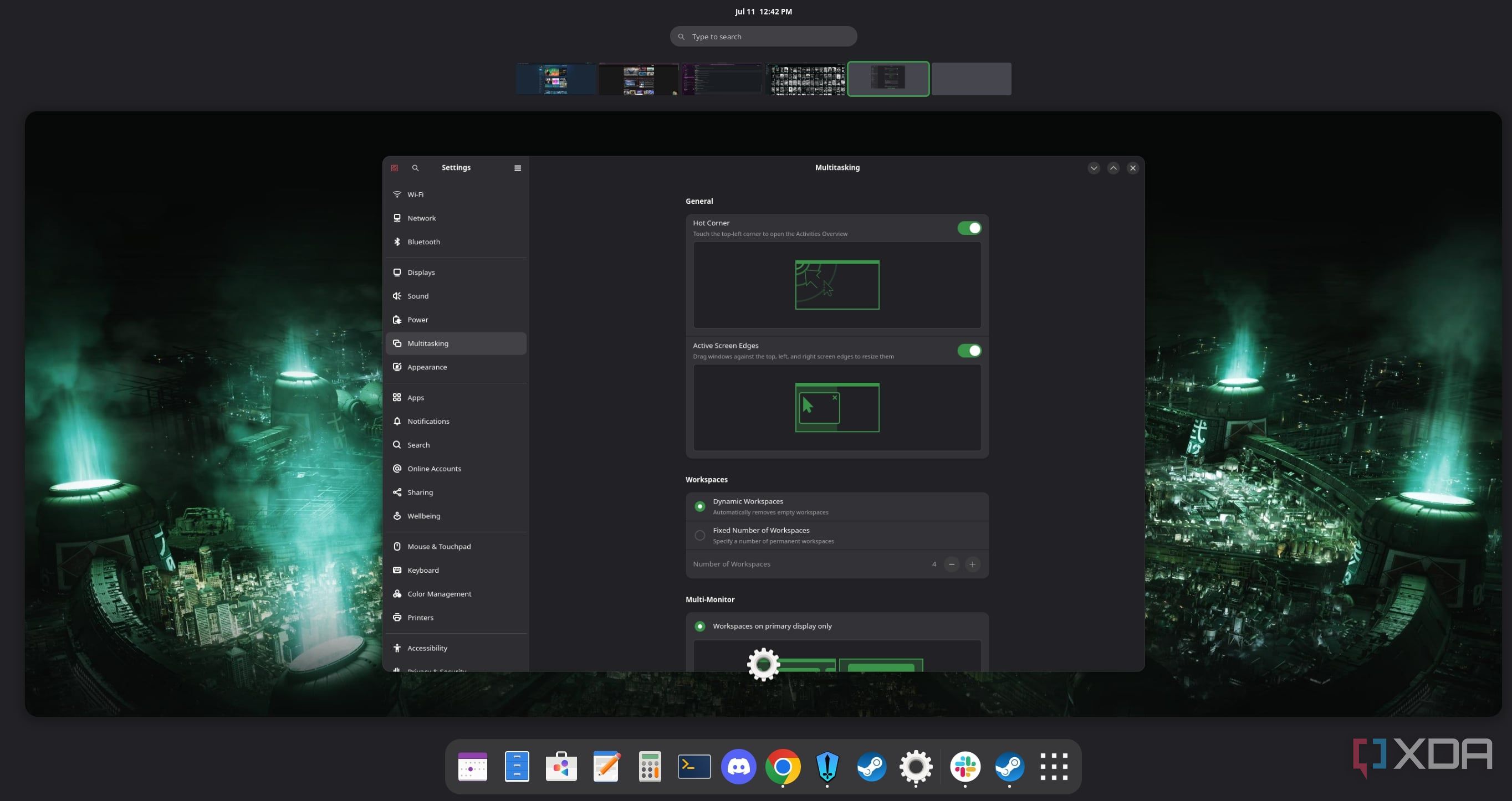The height and width of the screenshot is (801, 1512).
Task: Toggle the Active Screen Edges switch
Action: tap(969, 350)
